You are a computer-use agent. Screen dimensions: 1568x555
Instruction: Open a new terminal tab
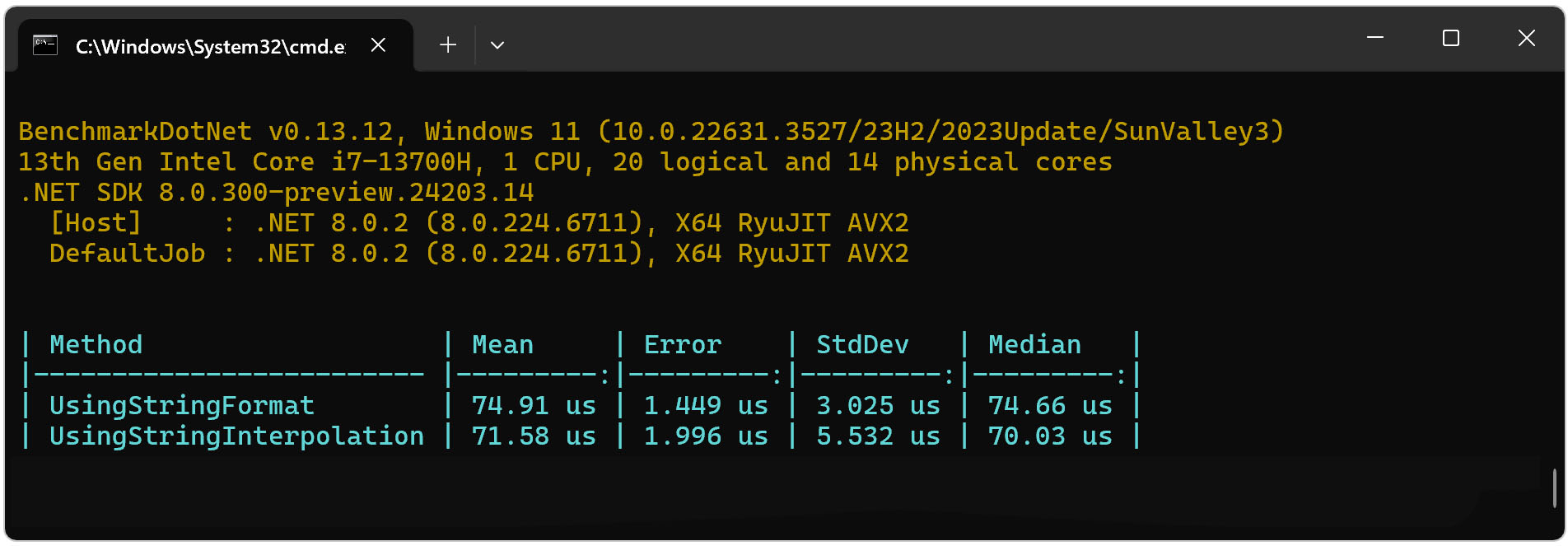448,45
